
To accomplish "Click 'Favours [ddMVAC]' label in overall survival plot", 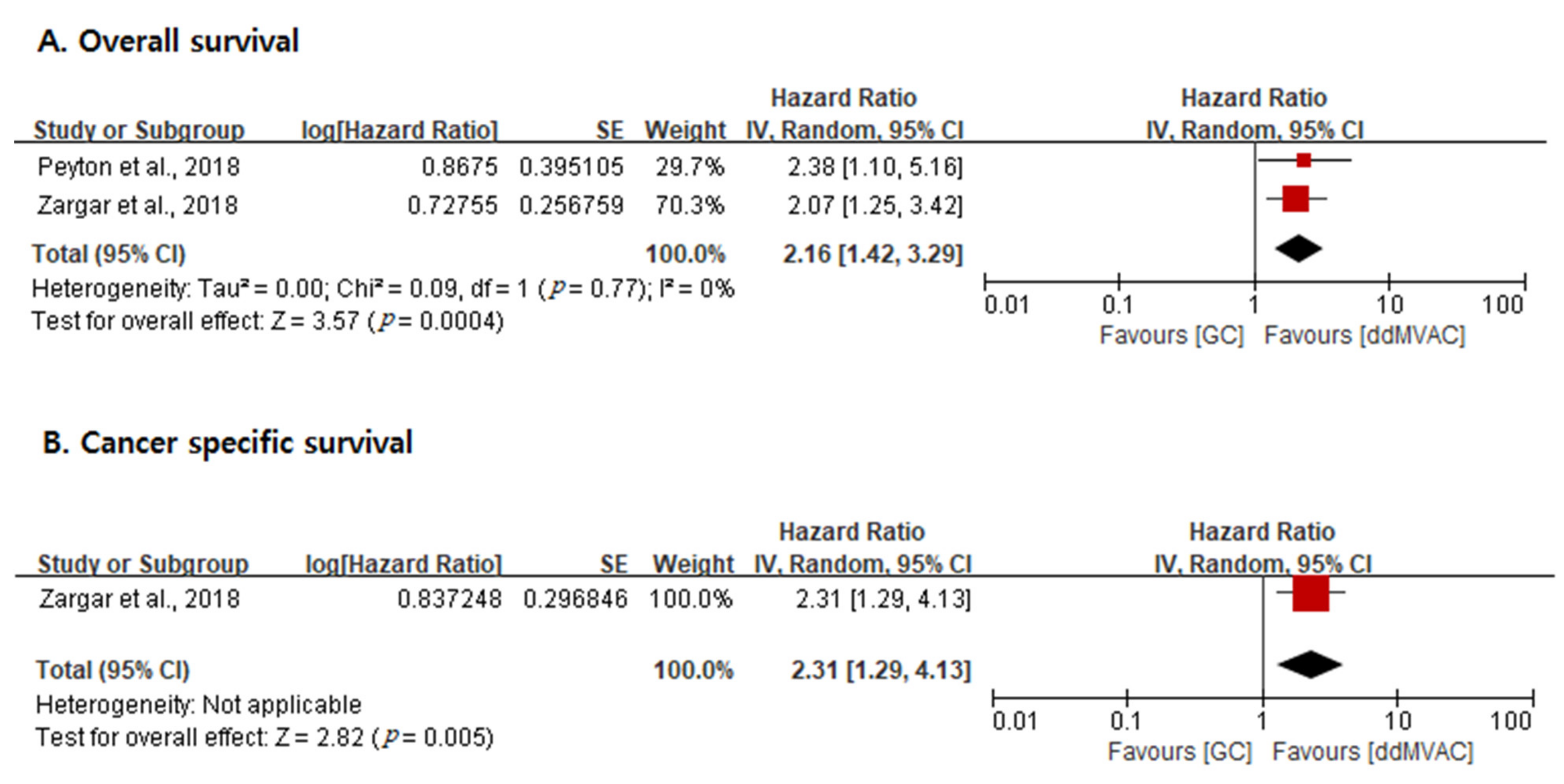I will [x=1364, y=335].
